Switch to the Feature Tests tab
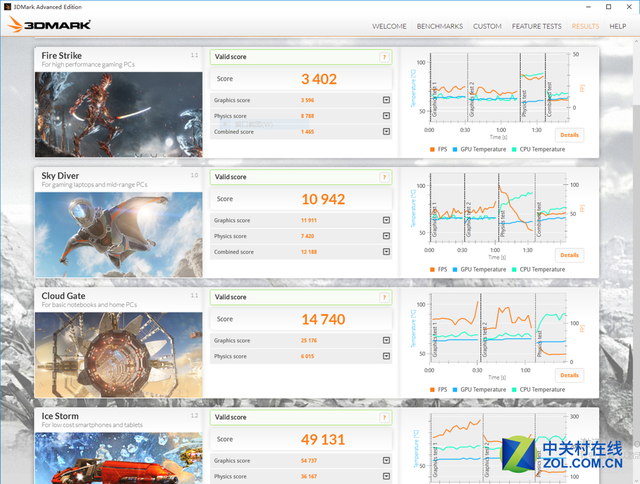The image size is (640, 484). click(x=536, y=25)
